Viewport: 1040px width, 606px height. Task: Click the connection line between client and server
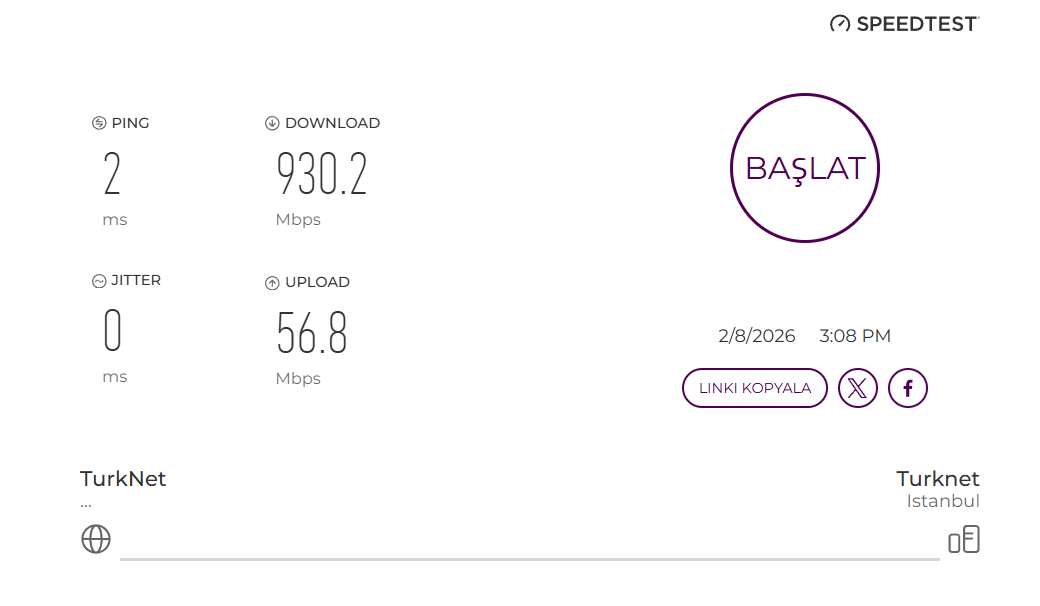coord(530,559)
